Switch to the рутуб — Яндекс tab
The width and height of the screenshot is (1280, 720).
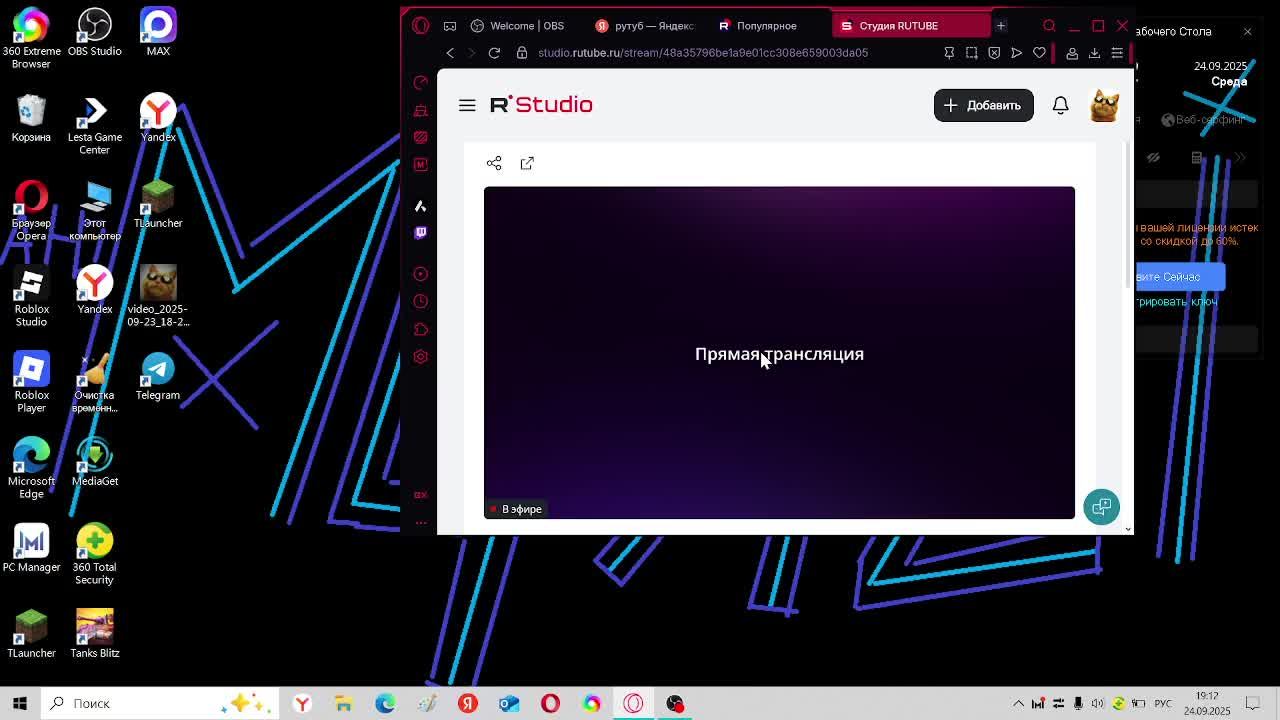pyautogui.click(x=645, y=26)
